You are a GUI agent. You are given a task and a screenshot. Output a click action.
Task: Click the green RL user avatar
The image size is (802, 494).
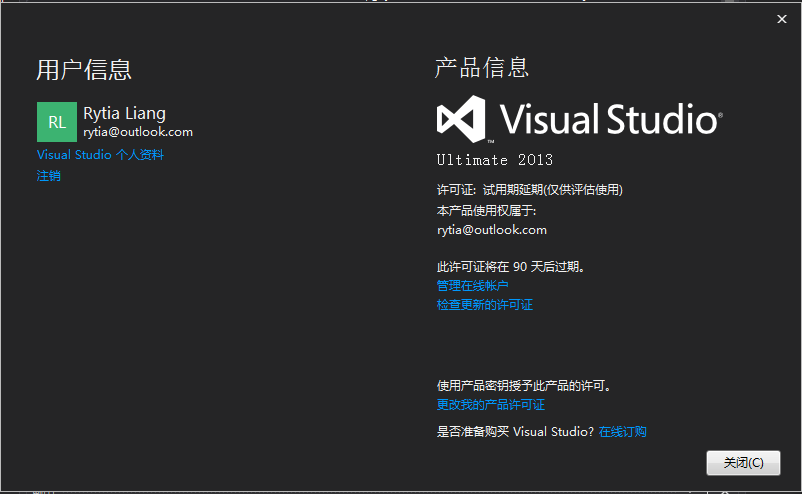[57, 122]
